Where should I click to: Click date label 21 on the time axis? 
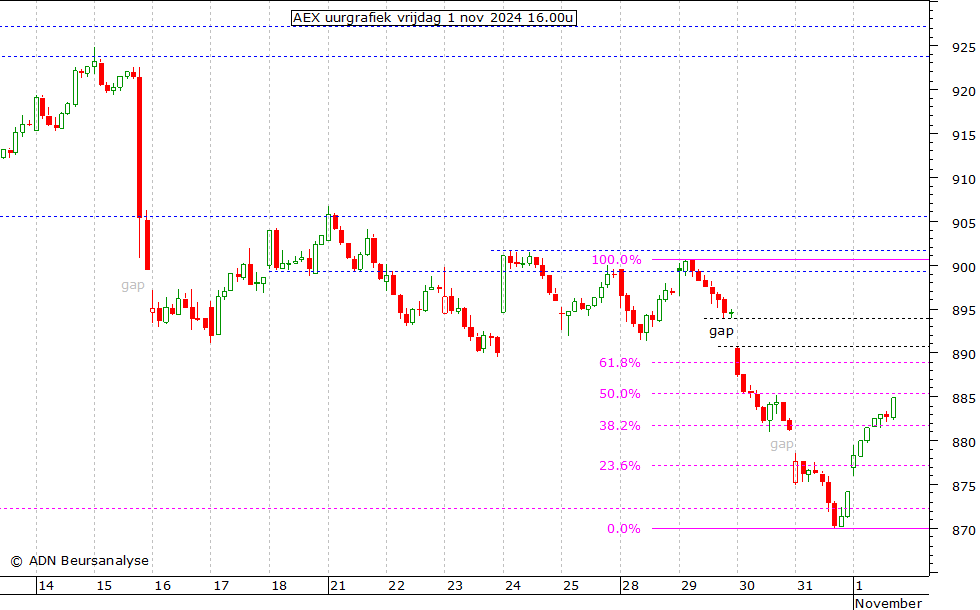click(x=338, y=586)
